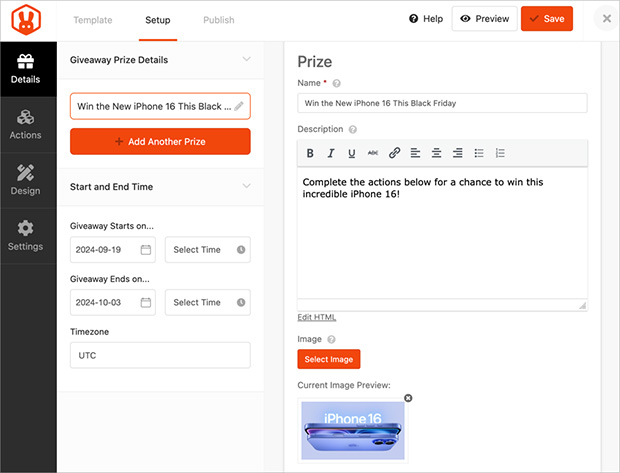Toggle underline formatting in description editor
This screenshot has height=473, width=620.
point(352,153)
